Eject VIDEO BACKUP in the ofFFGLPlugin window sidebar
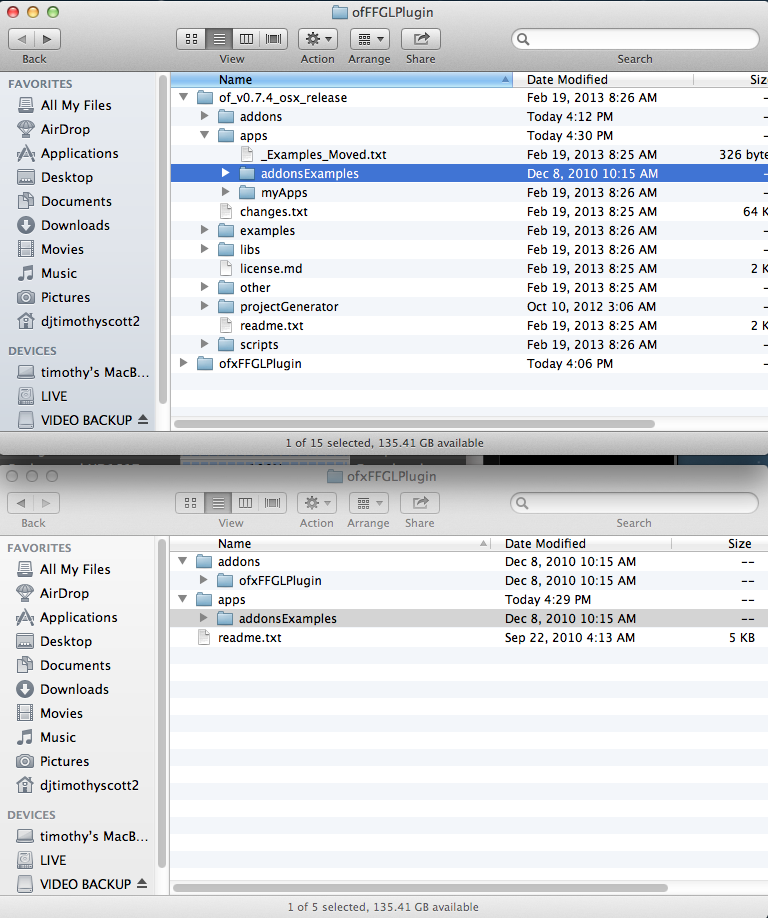This screenshot has width=768, height=918. coord(142,420)
